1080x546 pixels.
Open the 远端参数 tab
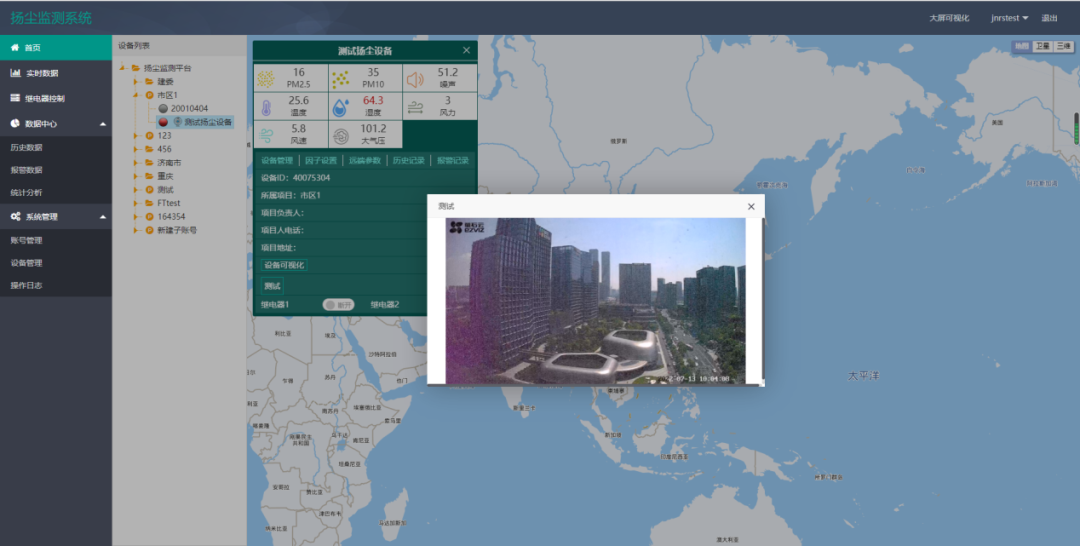coord(365,160)
